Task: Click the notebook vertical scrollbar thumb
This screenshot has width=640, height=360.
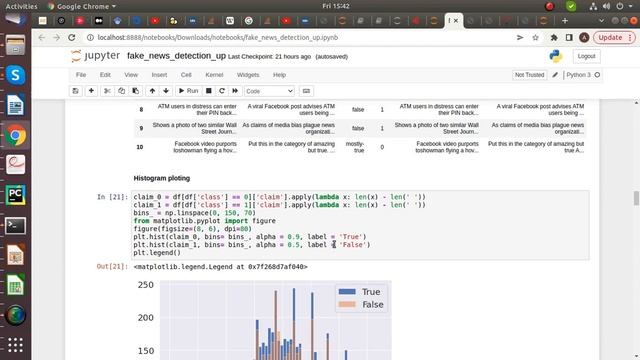Action: click(x=636, y=198)
